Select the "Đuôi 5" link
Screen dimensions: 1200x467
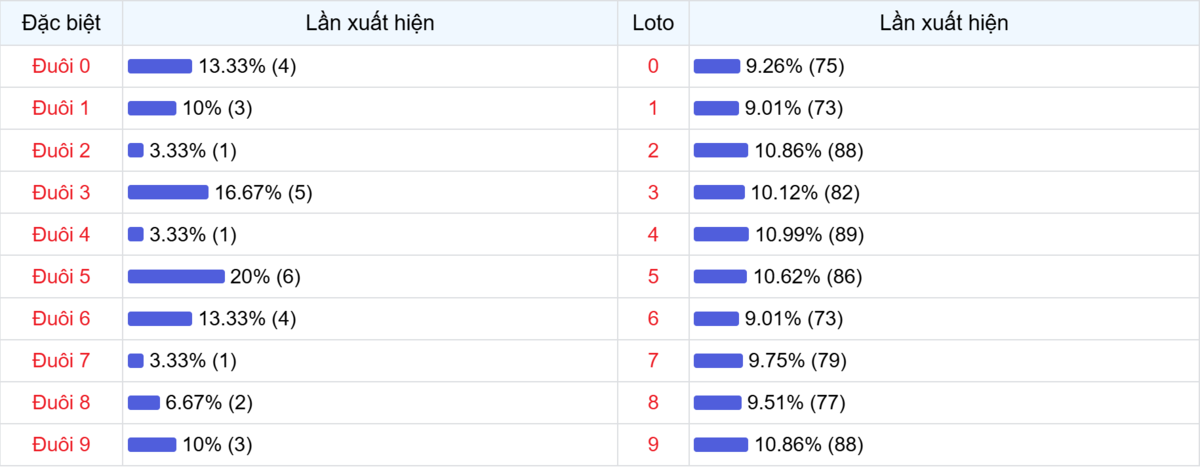tap(61, 277)
